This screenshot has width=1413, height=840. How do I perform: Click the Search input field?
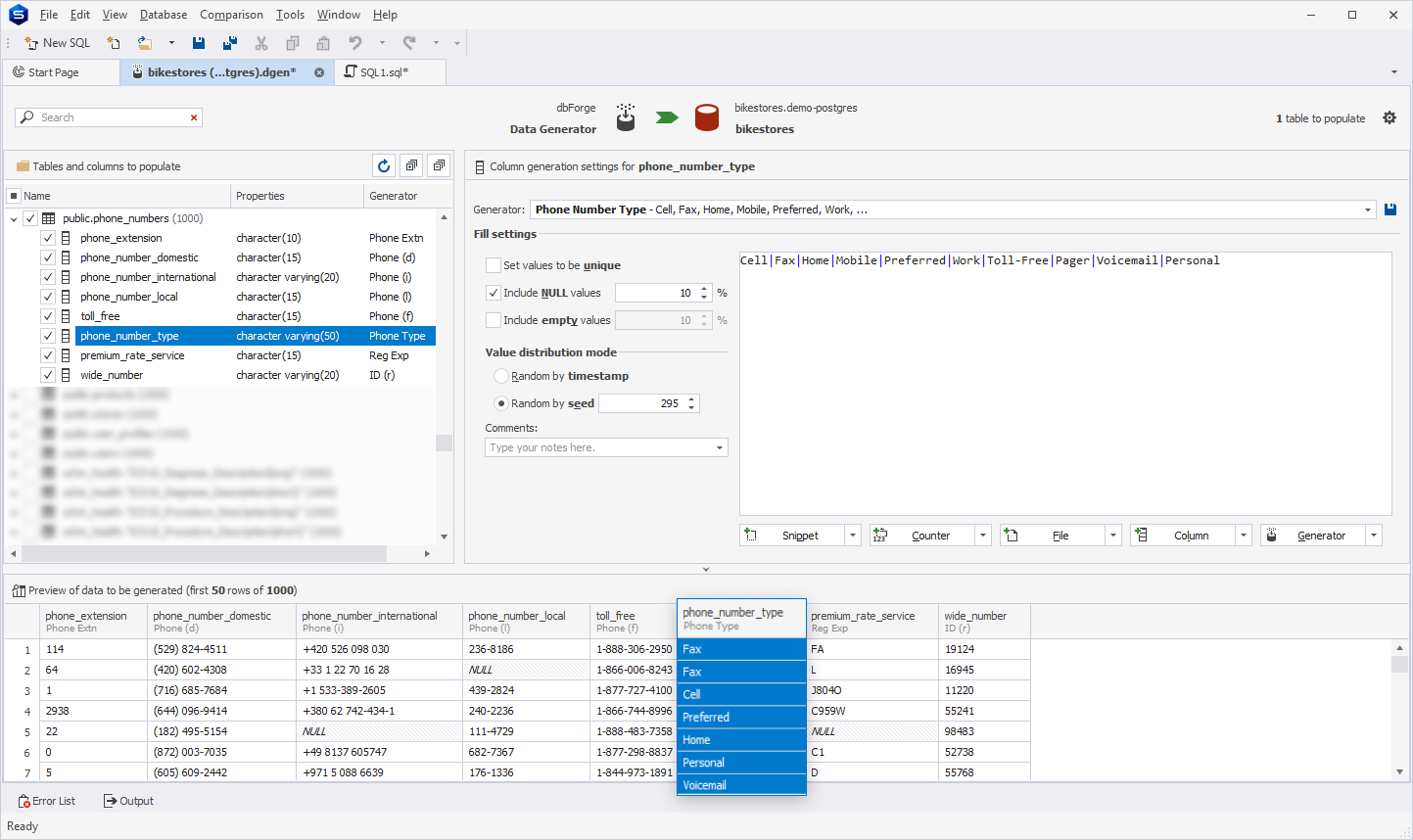[109, 117]
